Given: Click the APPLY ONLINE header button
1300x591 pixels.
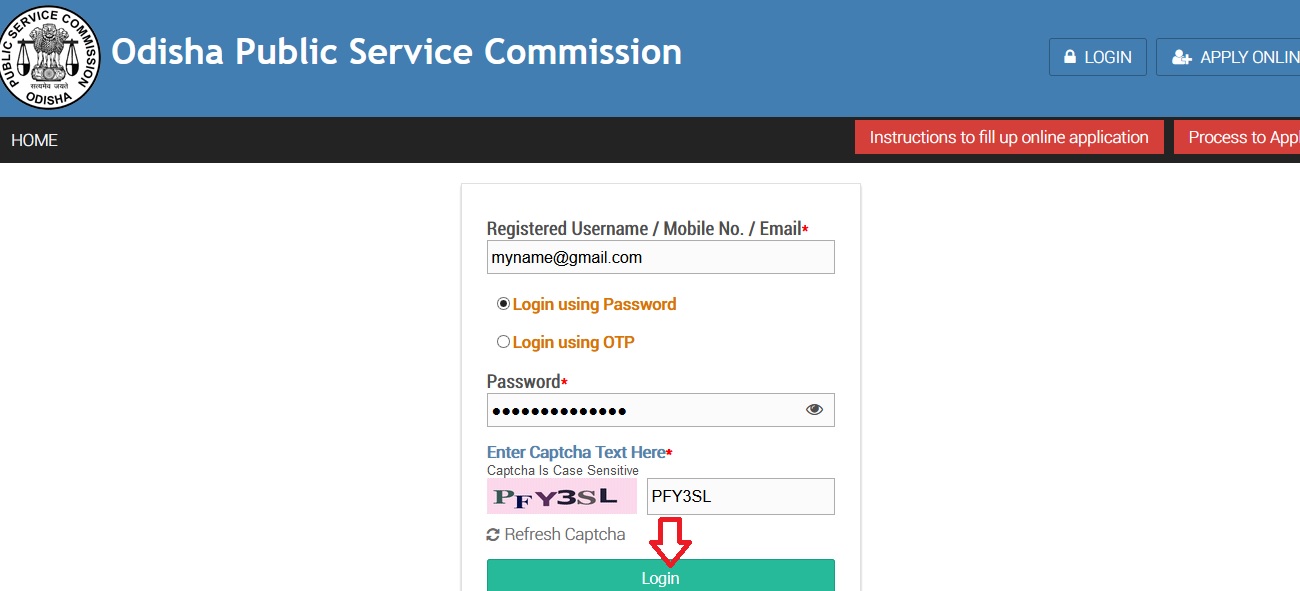Looking at the screenshot, I should (1228, 57).
